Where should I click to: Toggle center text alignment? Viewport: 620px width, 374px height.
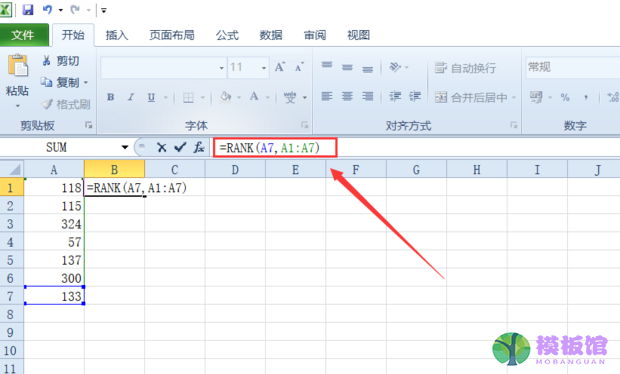(347, 96)
